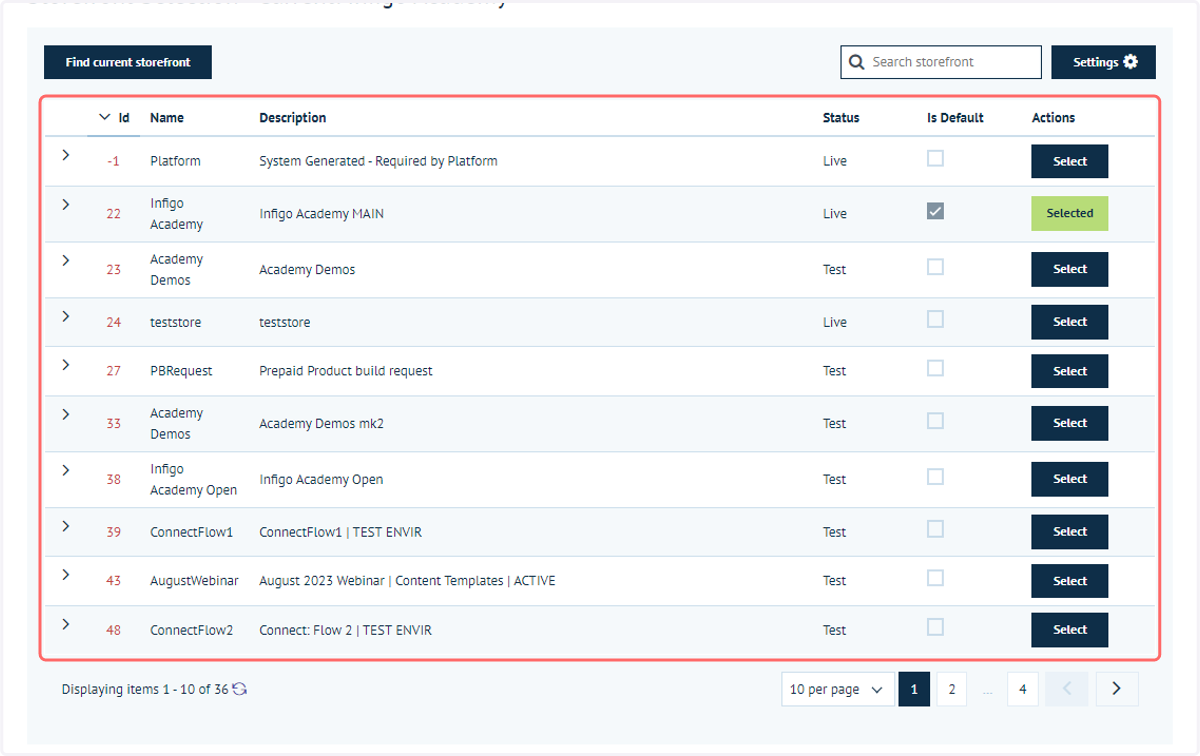Tick Is Default for Infigo Academy Open
The image size is (1200, 756).
tap(935, 477)
